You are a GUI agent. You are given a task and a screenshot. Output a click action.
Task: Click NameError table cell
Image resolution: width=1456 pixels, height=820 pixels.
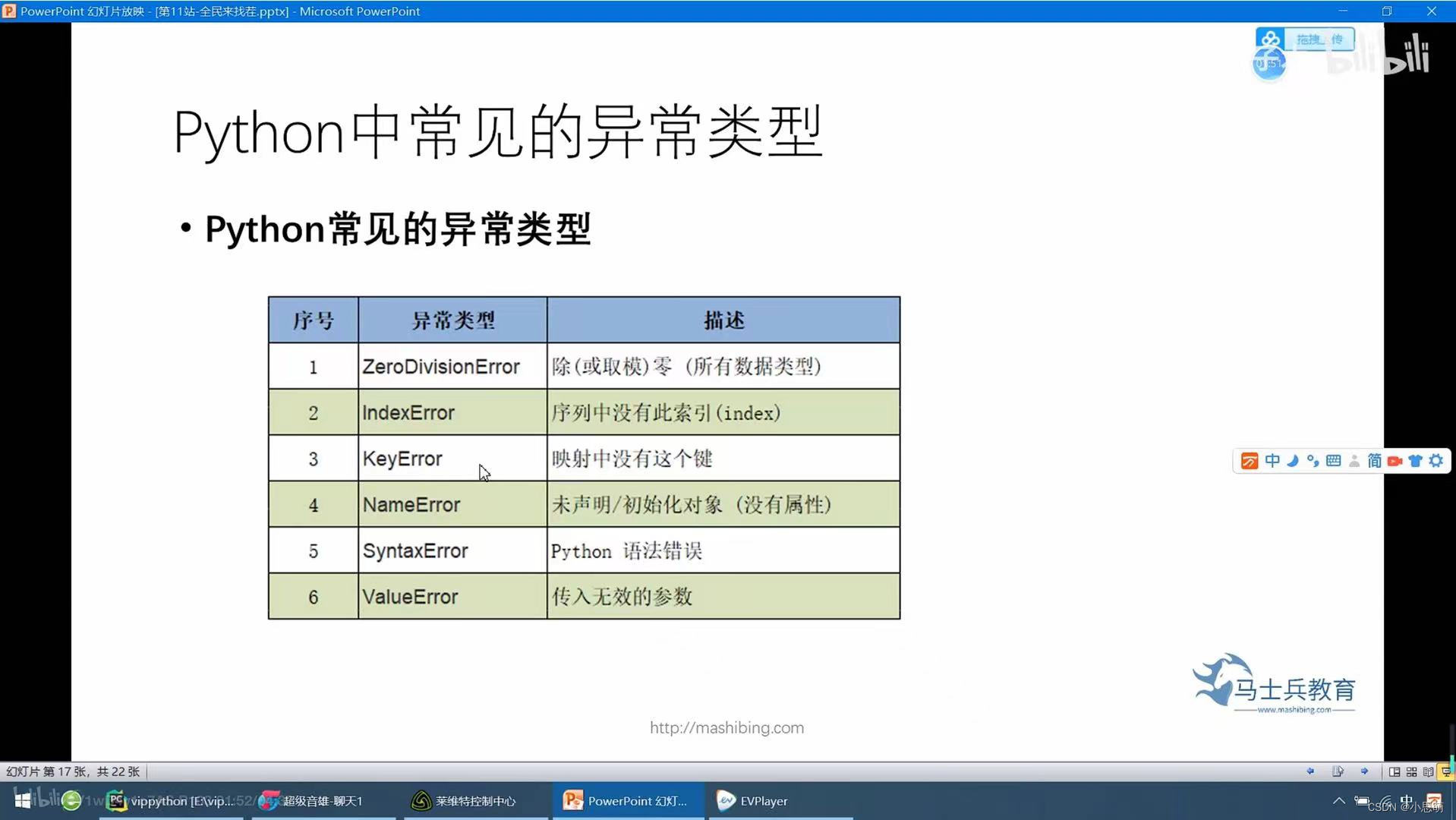452,504
